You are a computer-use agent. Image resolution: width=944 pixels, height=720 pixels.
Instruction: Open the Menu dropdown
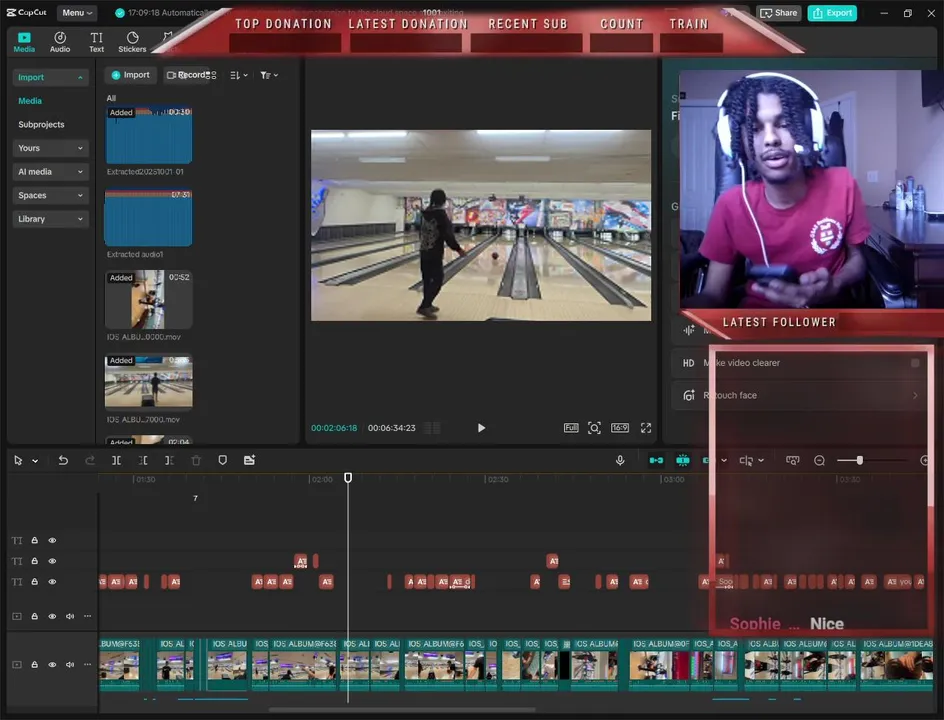coord(77,13)
